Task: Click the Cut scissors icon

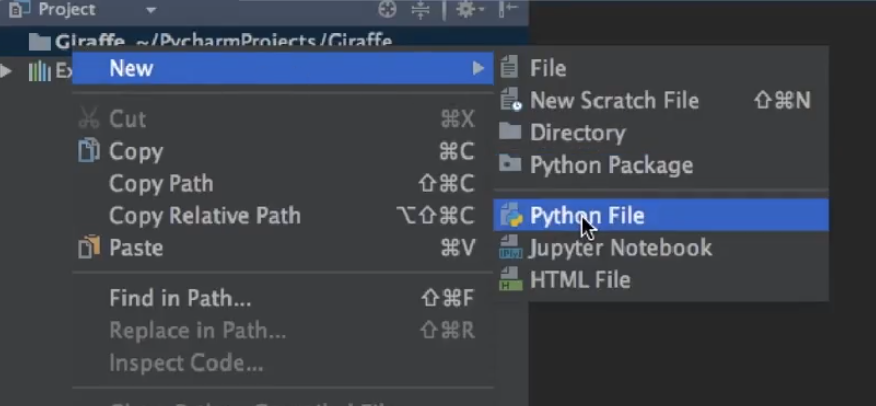Action: click(x=88, y=118)
